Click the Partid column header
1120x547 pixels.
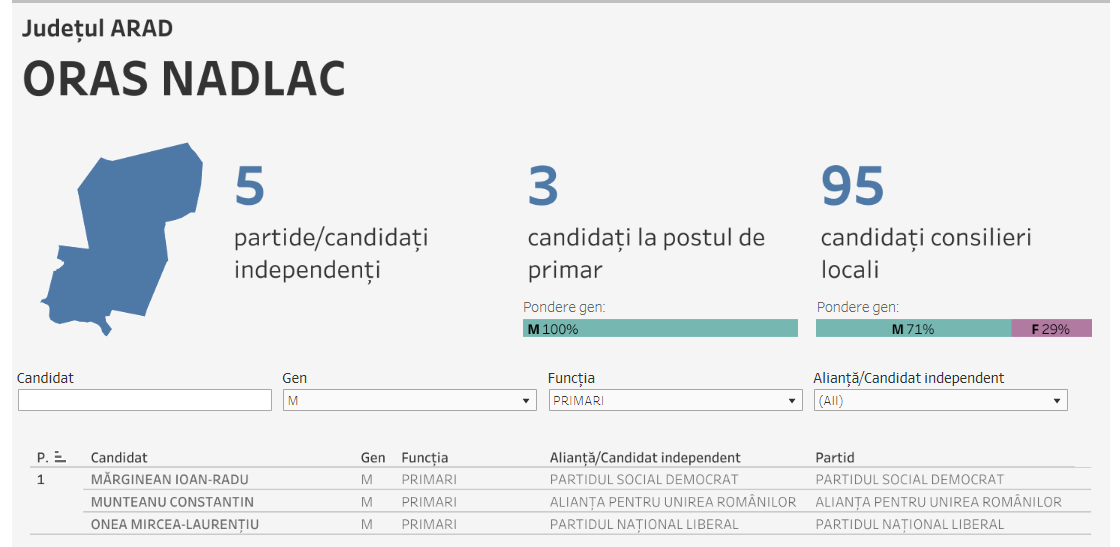coord(835,458)
